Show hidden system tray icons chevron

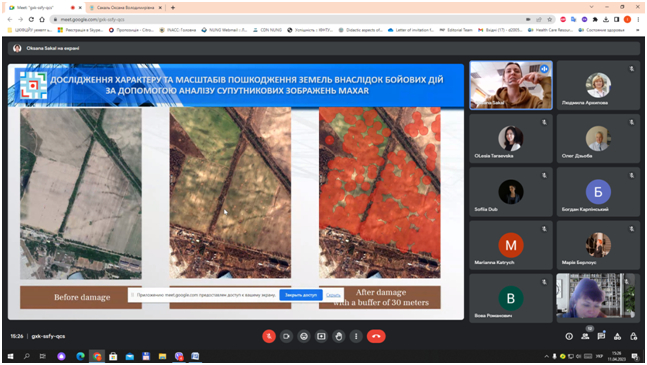point(546,356)
